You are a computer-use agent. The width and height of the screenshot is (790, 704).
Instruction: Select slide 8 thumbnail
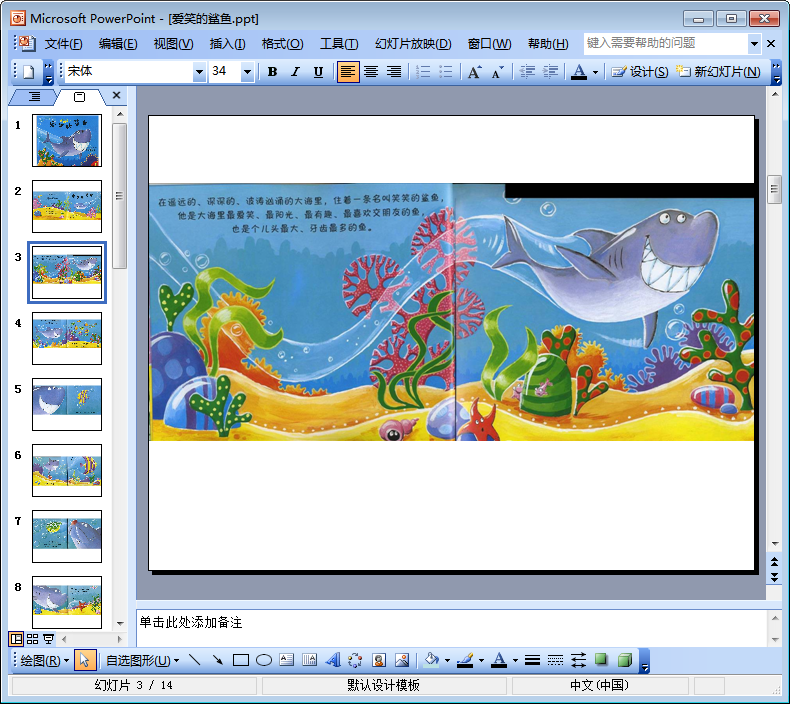[67, 602]
